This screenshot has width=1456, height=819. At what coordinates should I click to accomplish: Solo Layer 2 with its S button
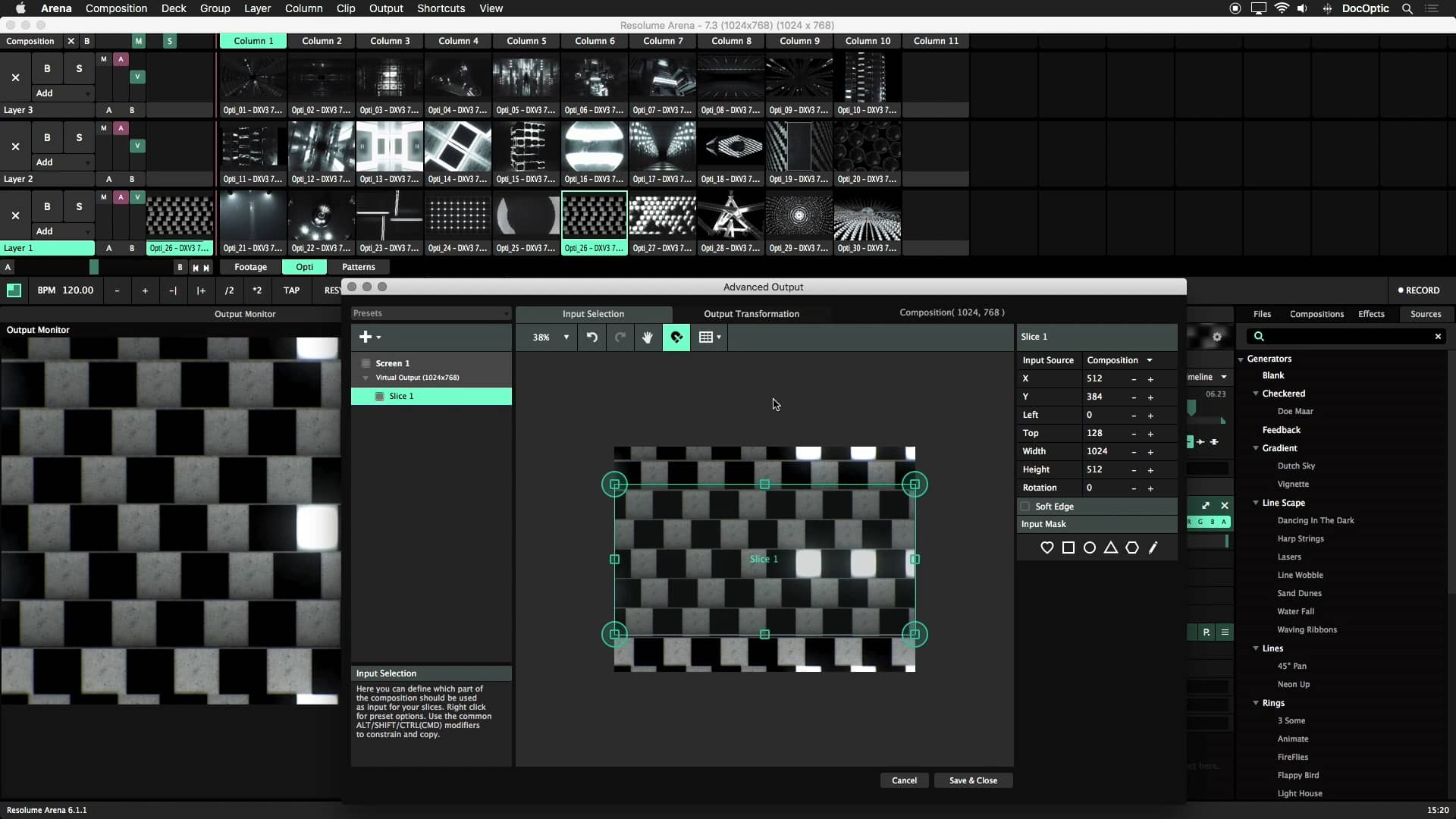tap(78, 137)
